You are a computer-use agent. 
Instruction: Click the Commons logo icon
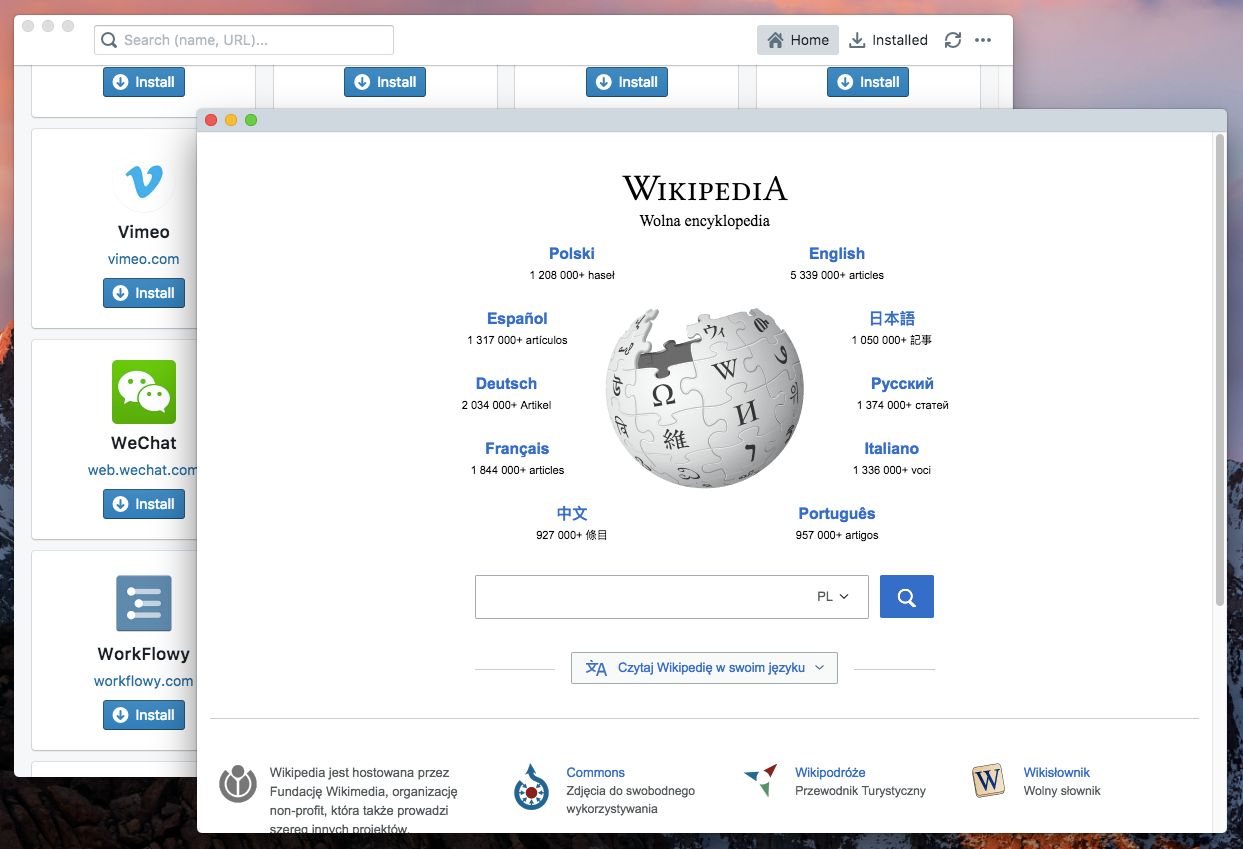(532, 787)
